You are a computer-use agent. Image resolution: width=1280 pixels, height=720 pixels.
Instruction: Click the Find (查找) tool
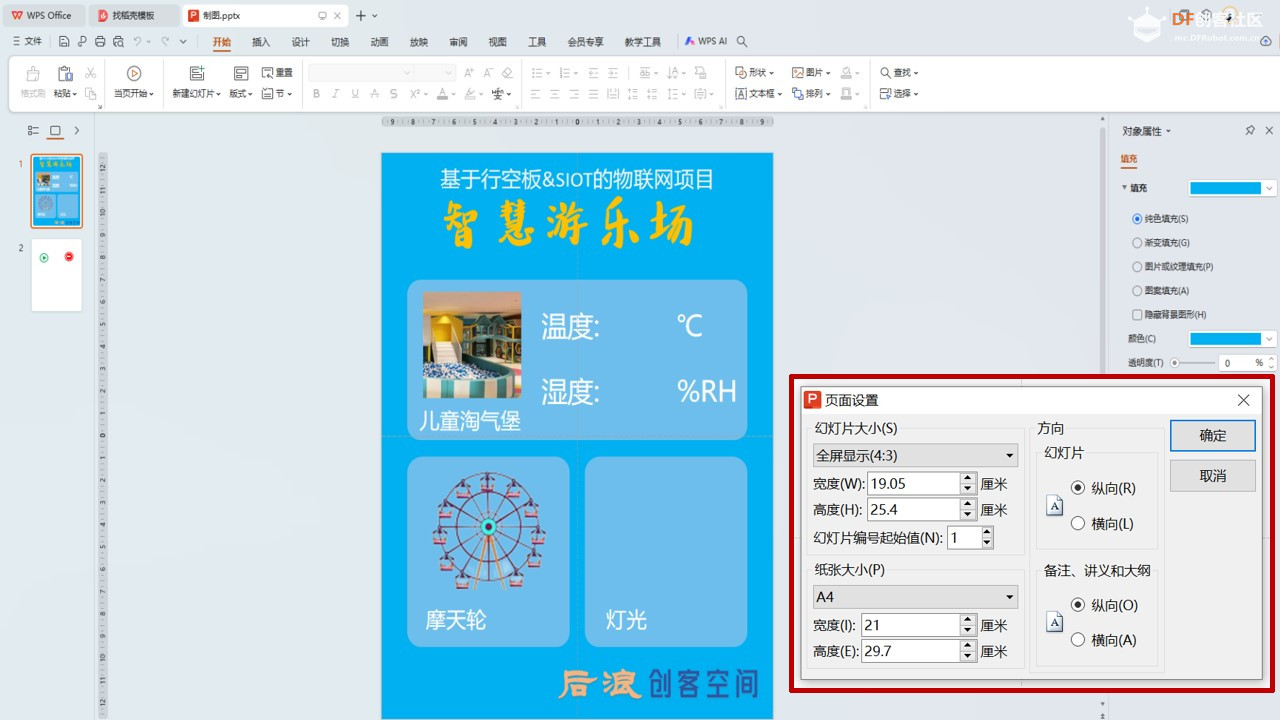[899, 73]
